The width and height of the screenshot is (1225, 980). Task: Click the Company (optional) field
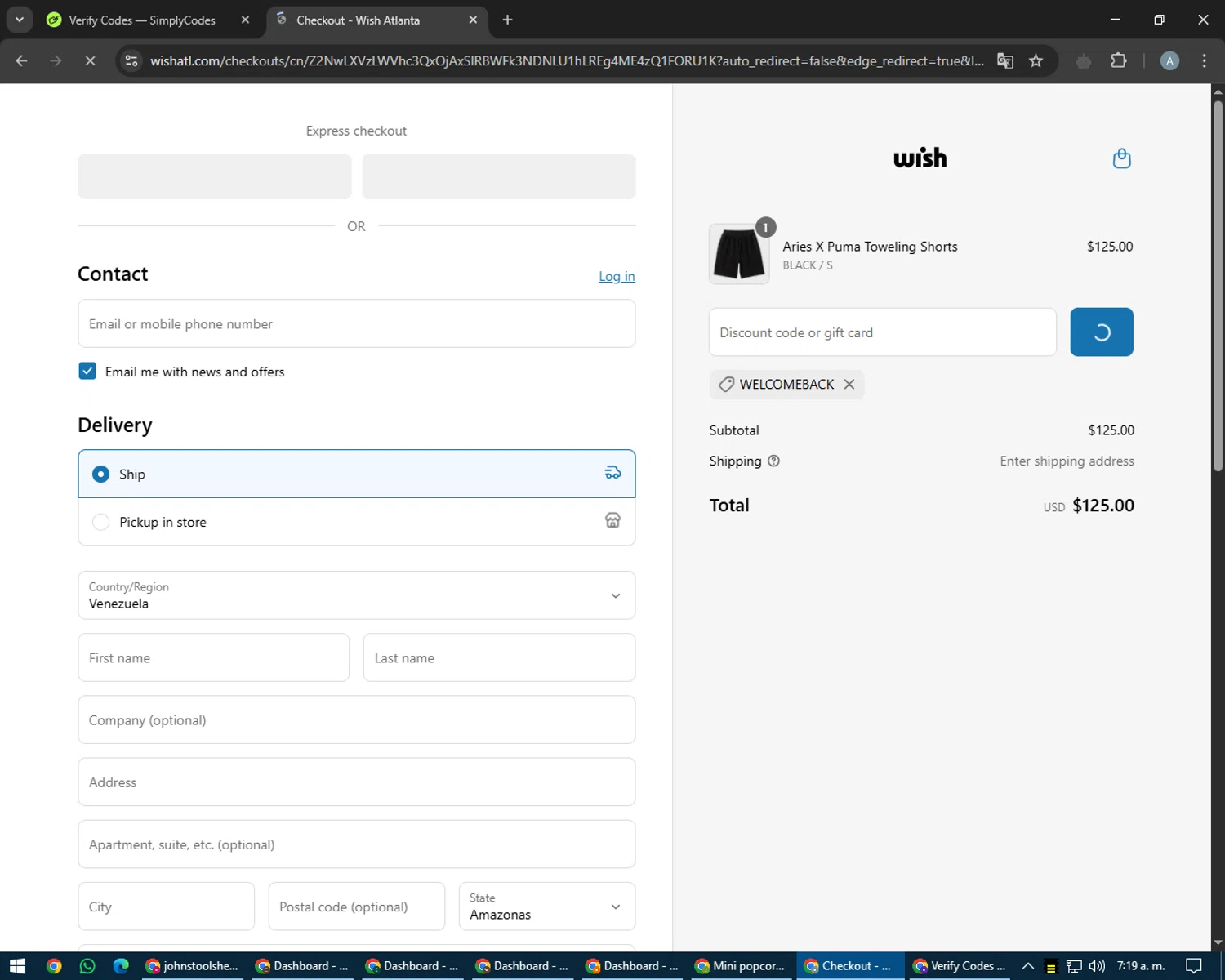(x=357, y=719)
